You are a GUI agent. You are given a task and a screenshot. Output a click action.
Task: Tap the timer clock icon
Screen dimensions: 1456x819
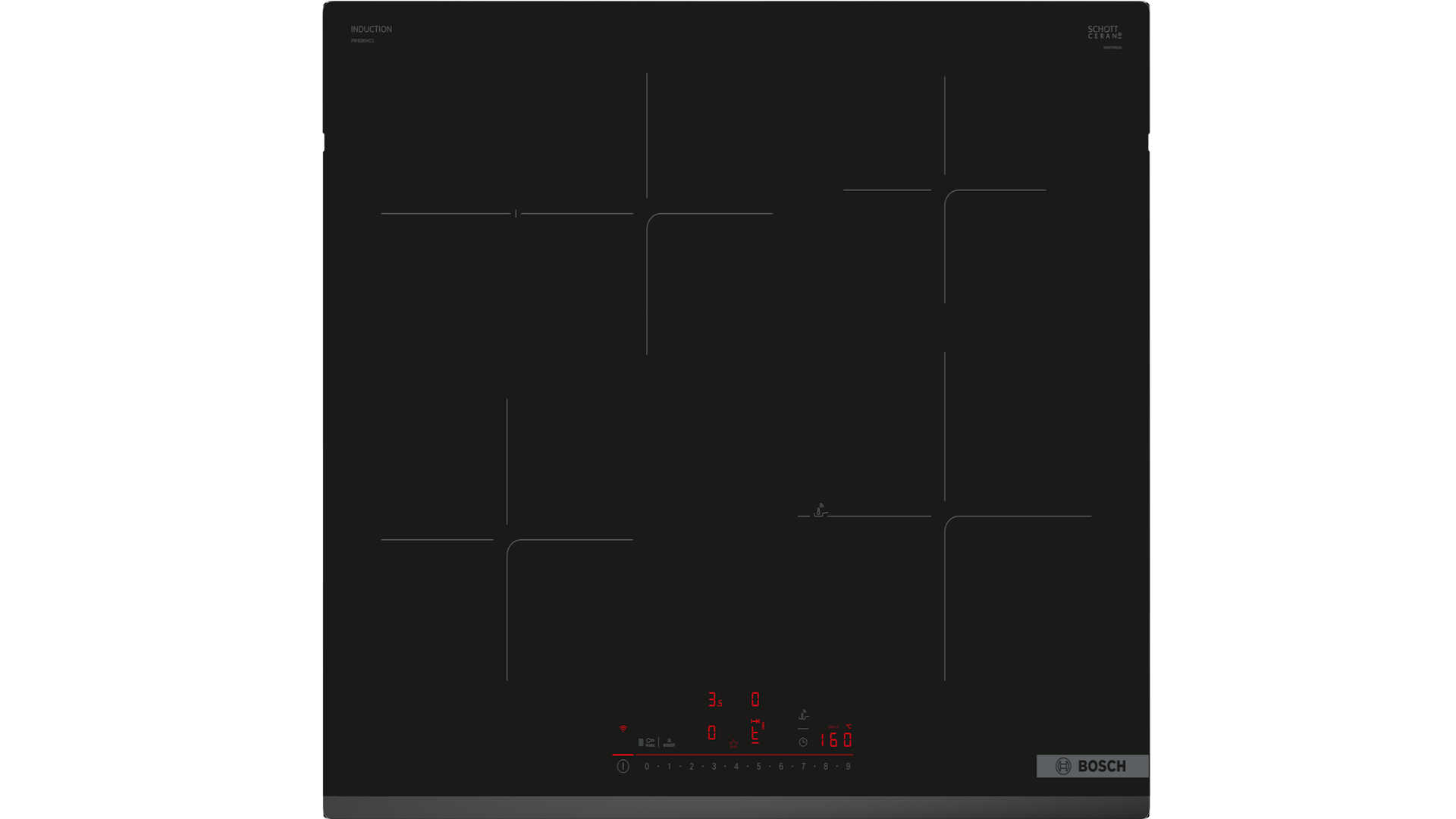[803, 742]
